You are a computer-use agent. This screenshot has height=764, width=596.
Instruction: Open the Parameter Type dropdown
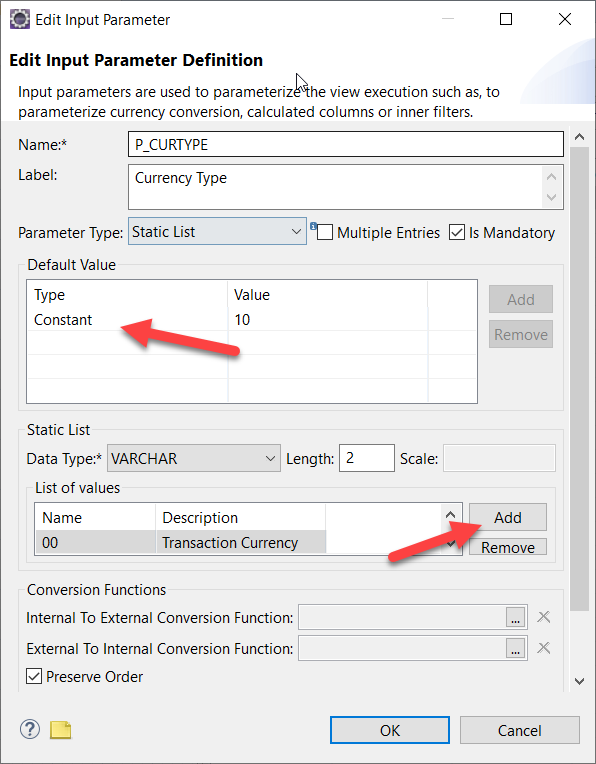217,231
